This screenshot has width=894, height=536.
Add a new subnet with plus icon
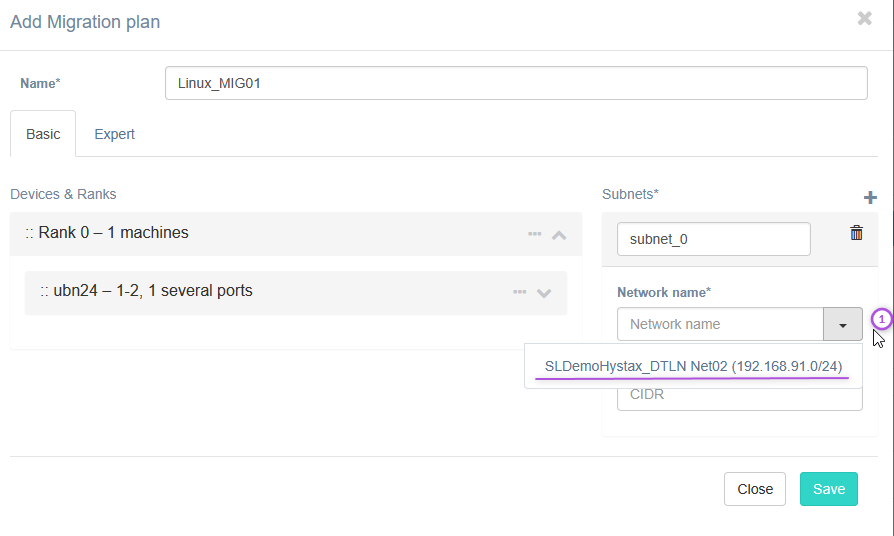pyautogui.click(x=870, y=197)
